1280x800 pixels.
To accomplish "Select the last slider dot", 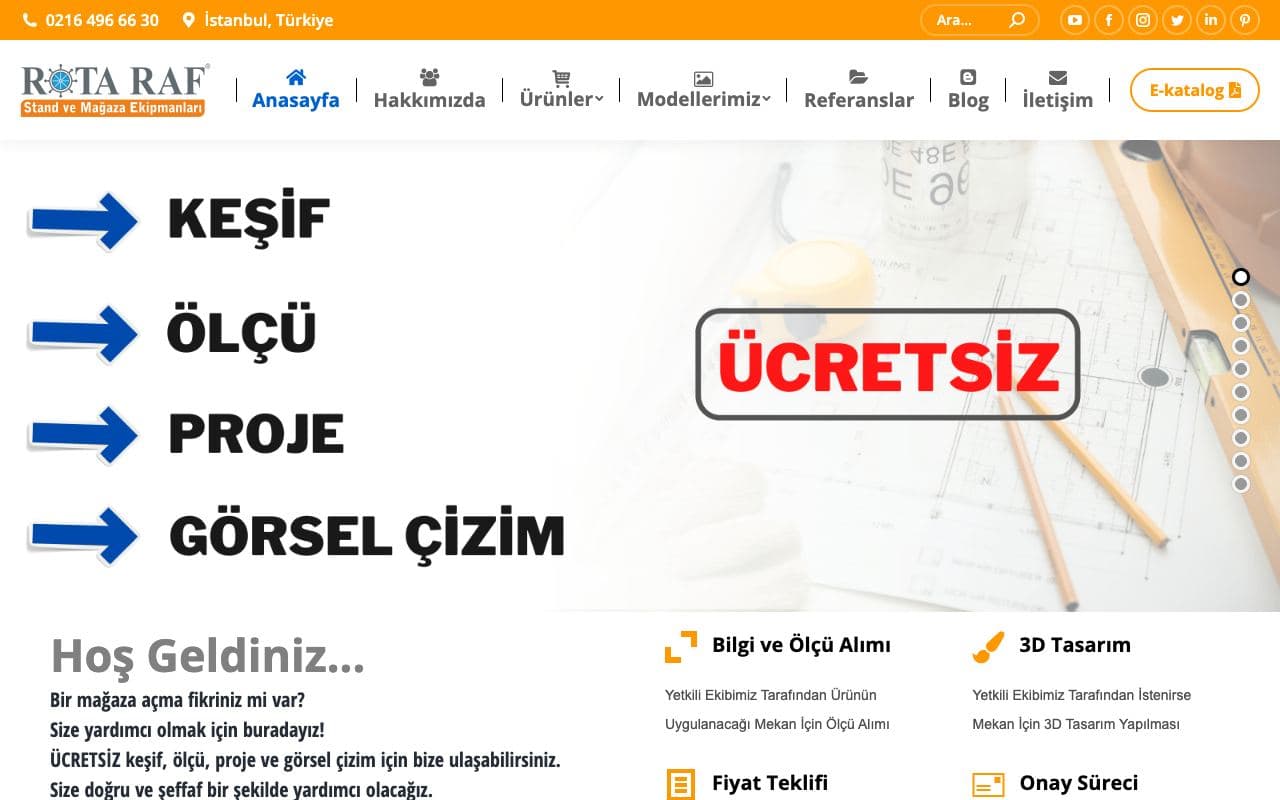I will coord(1241,484).
